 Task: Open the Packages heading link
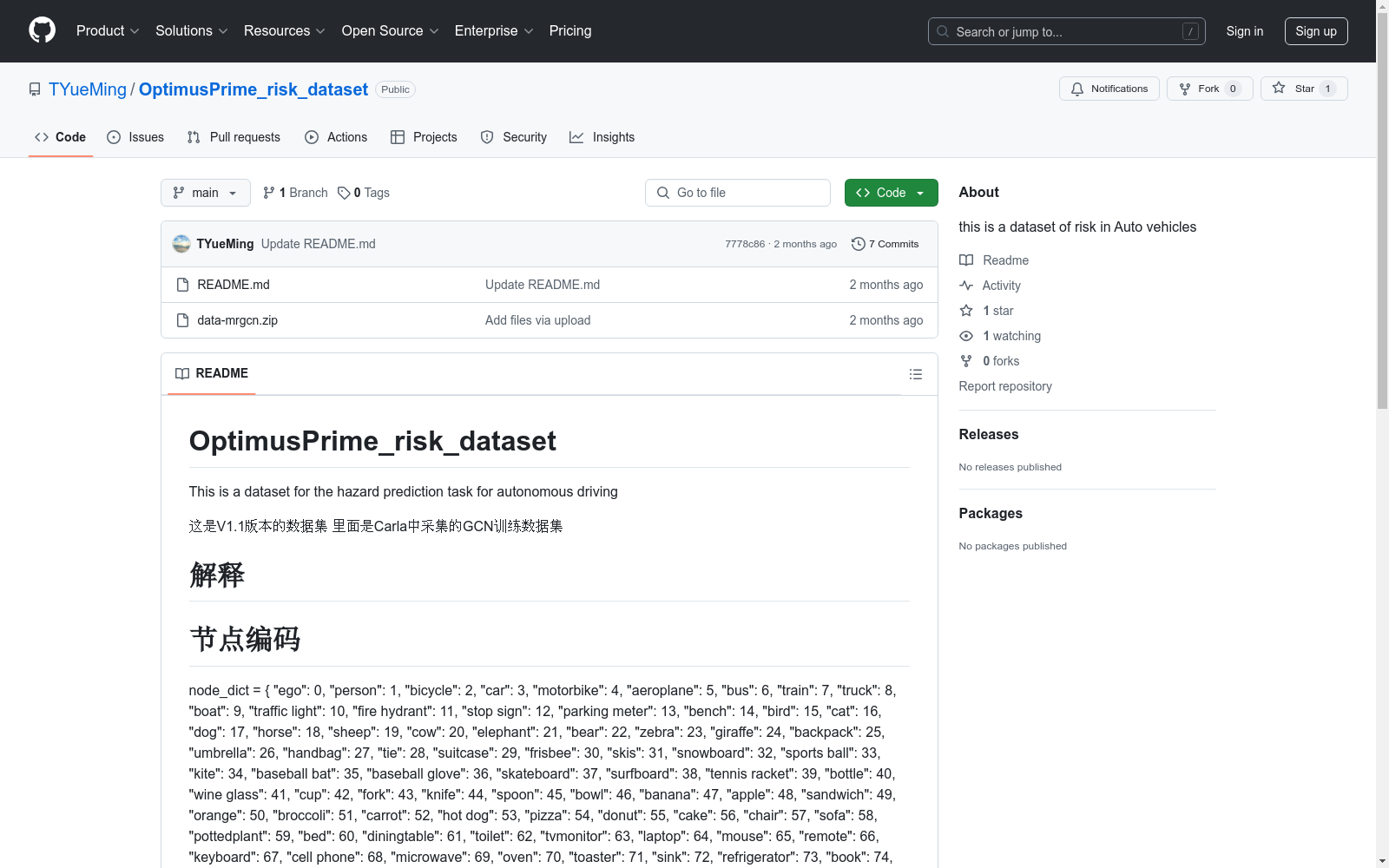(991, 513)
